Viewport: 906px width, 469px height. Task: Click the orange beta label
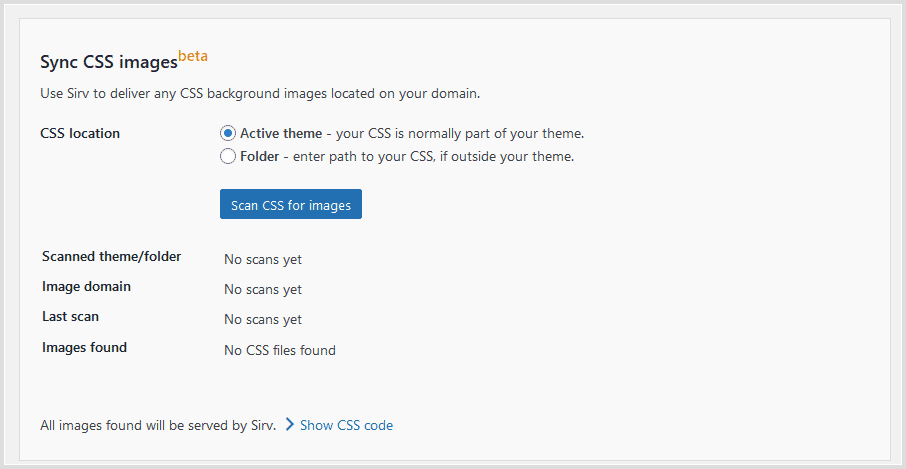click(x=193, y=56)
